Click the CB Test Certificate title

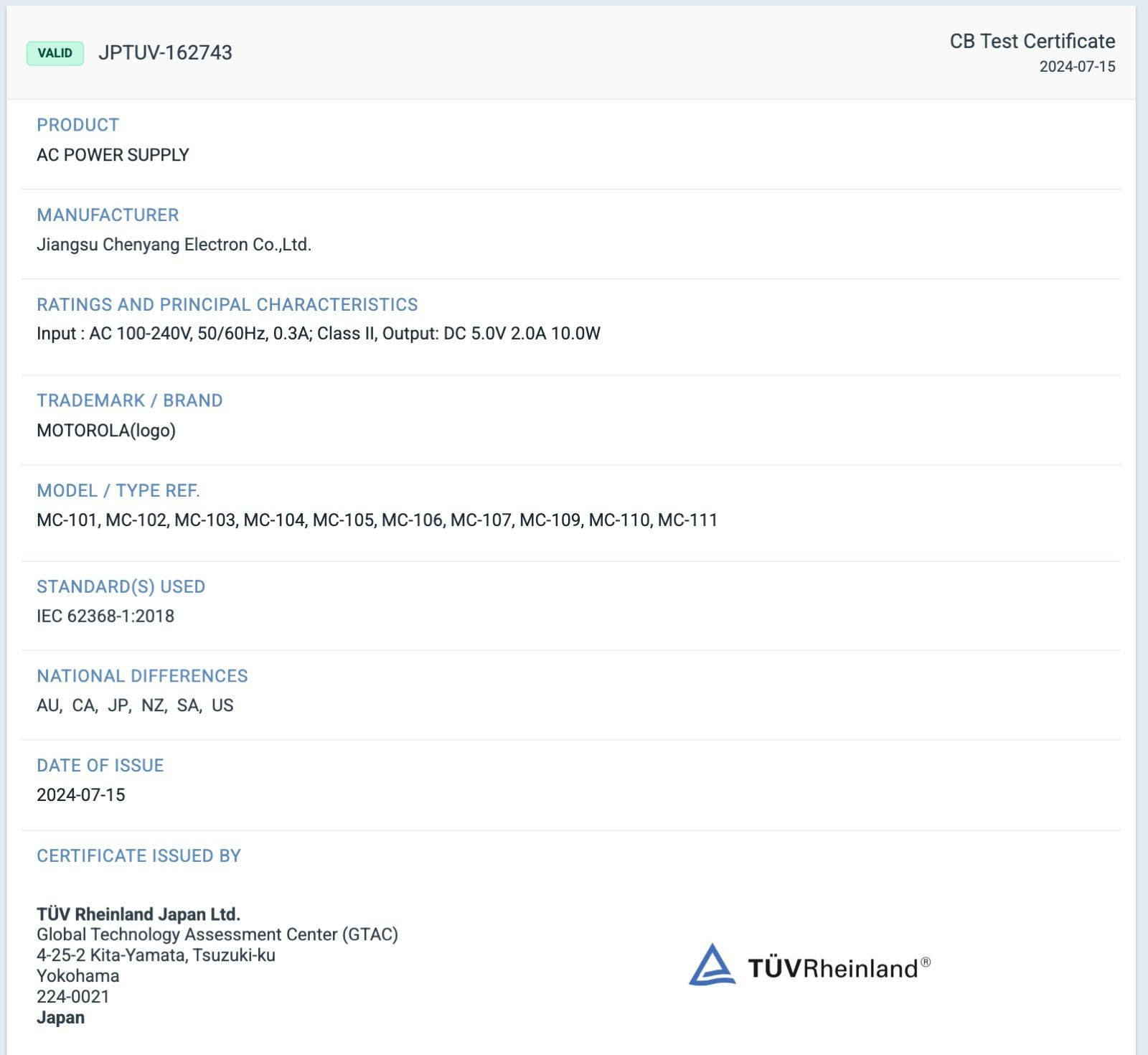pyautogui.click(x=1032, y=42)
